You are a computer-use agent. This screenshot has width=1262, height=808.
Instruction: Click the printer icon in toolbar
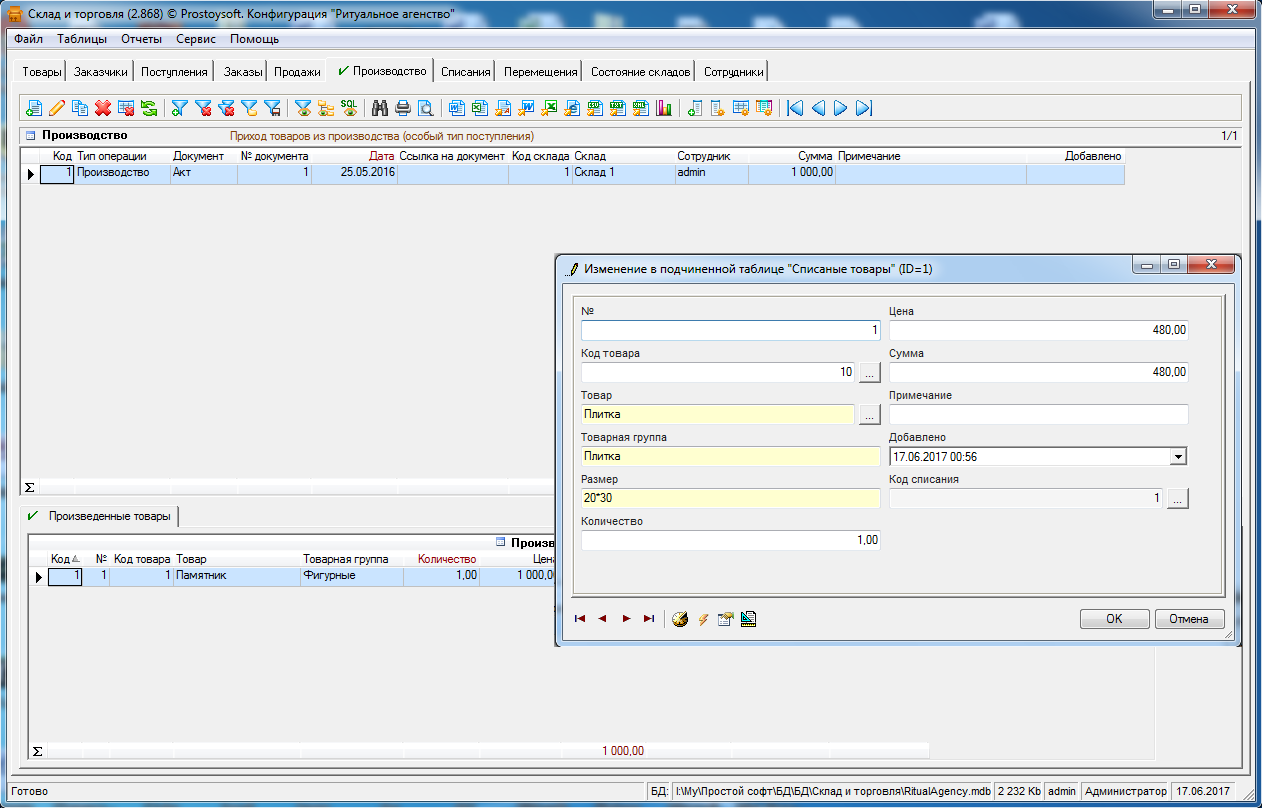pos(403,108)
